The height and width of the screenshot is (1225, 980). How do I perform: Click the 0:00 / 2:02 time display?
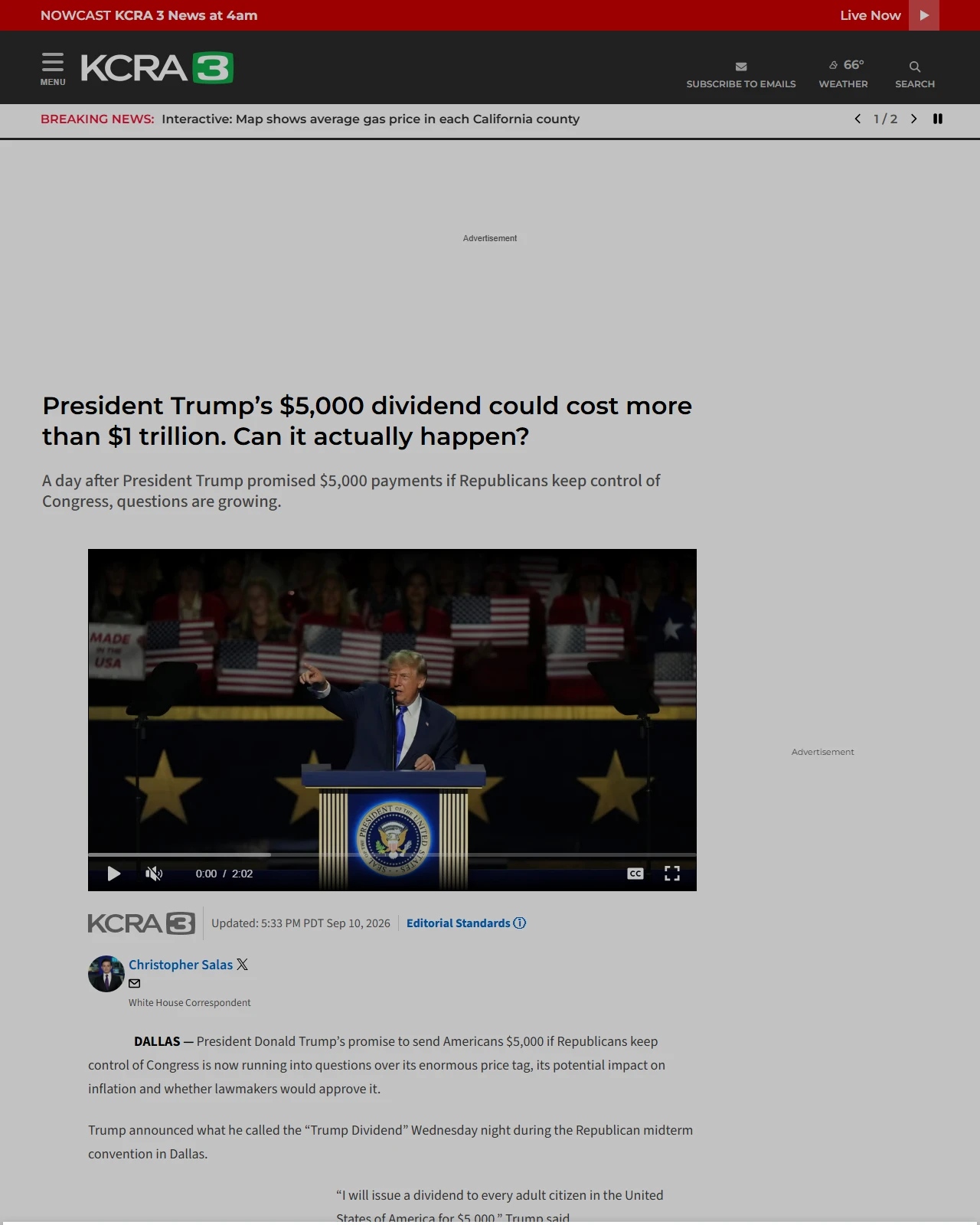coord(224,874)
